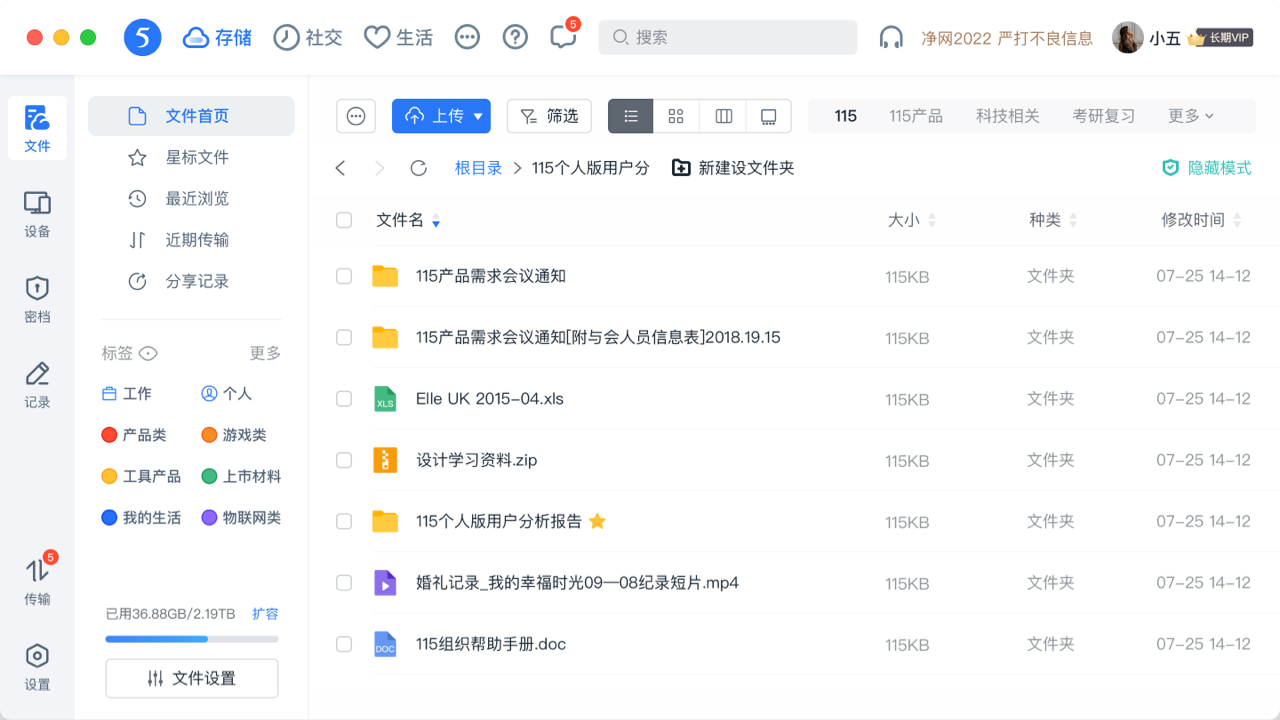1280x720 pixels.
Task: Open the notification message bubble
Action: tap(562, 36)
